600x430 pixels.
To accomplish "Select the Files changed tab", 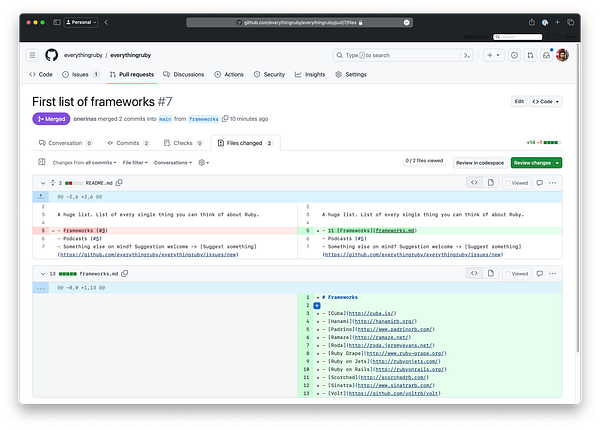I will point(245,143).
